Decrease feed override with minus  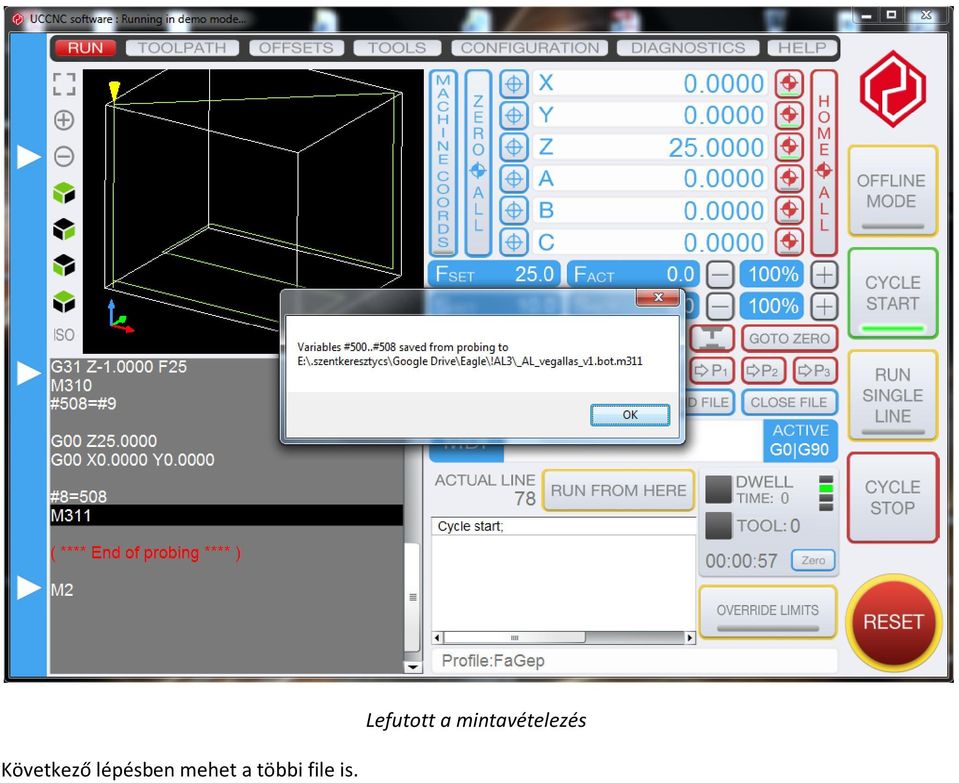(x=720, y=275)
